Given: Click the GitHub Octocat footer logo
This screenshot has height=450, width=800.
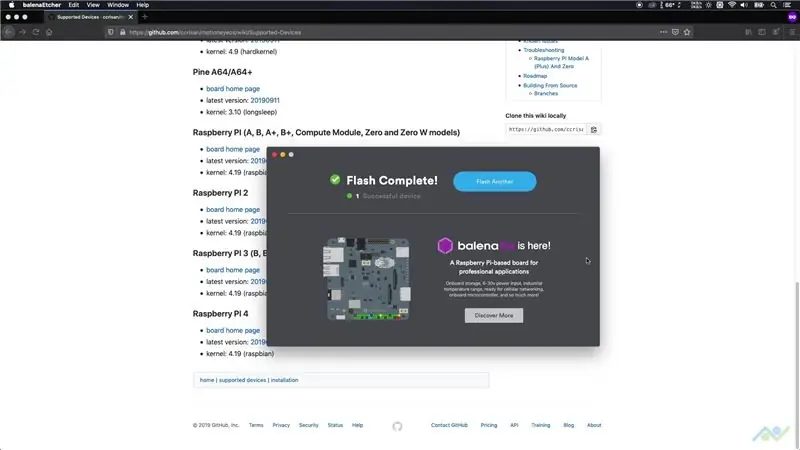Looking at the screenshot, I should [x=397, y=426].
